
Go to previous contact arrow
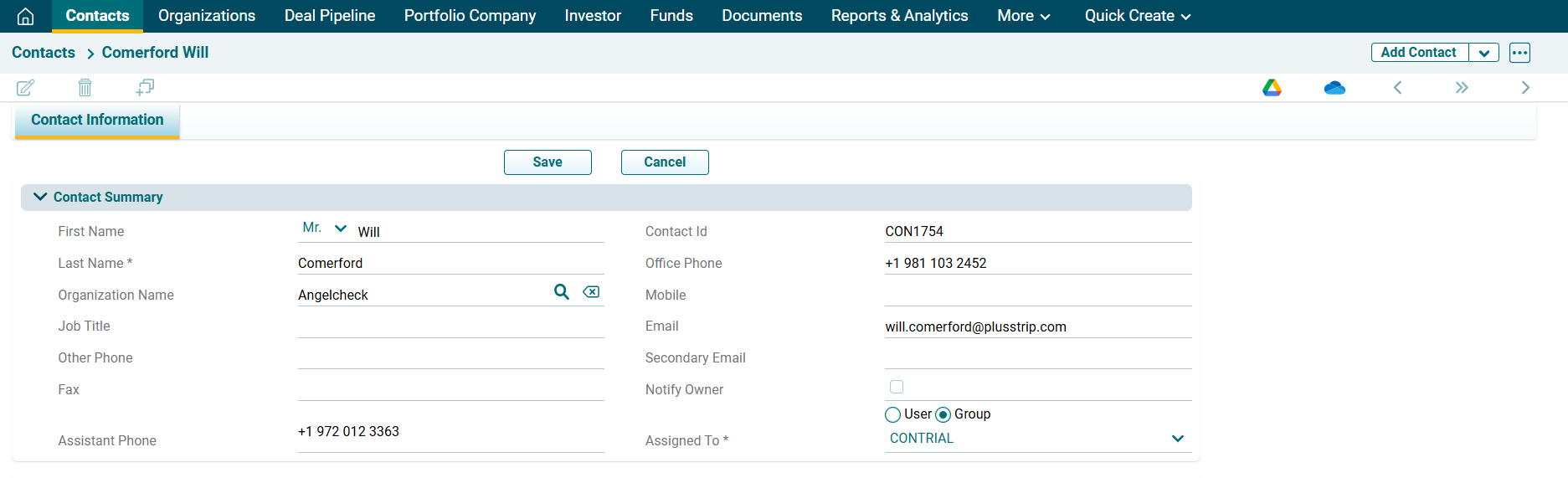coord(1397,88)
